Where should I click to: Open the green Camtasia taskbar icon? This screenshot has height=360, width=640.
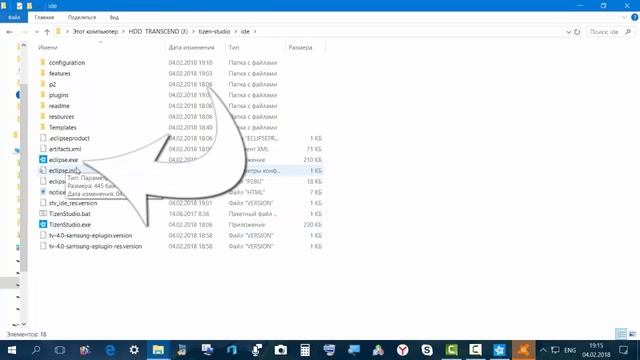(451, 350)
